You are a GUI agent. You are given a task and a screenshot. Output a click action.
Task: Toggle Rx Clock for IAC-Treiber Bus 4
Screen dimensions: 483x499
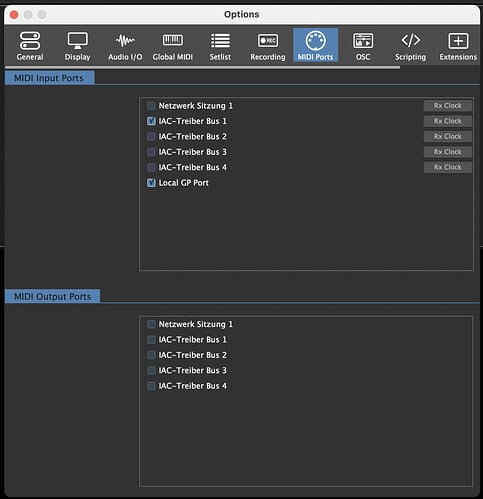pos(448,167)
